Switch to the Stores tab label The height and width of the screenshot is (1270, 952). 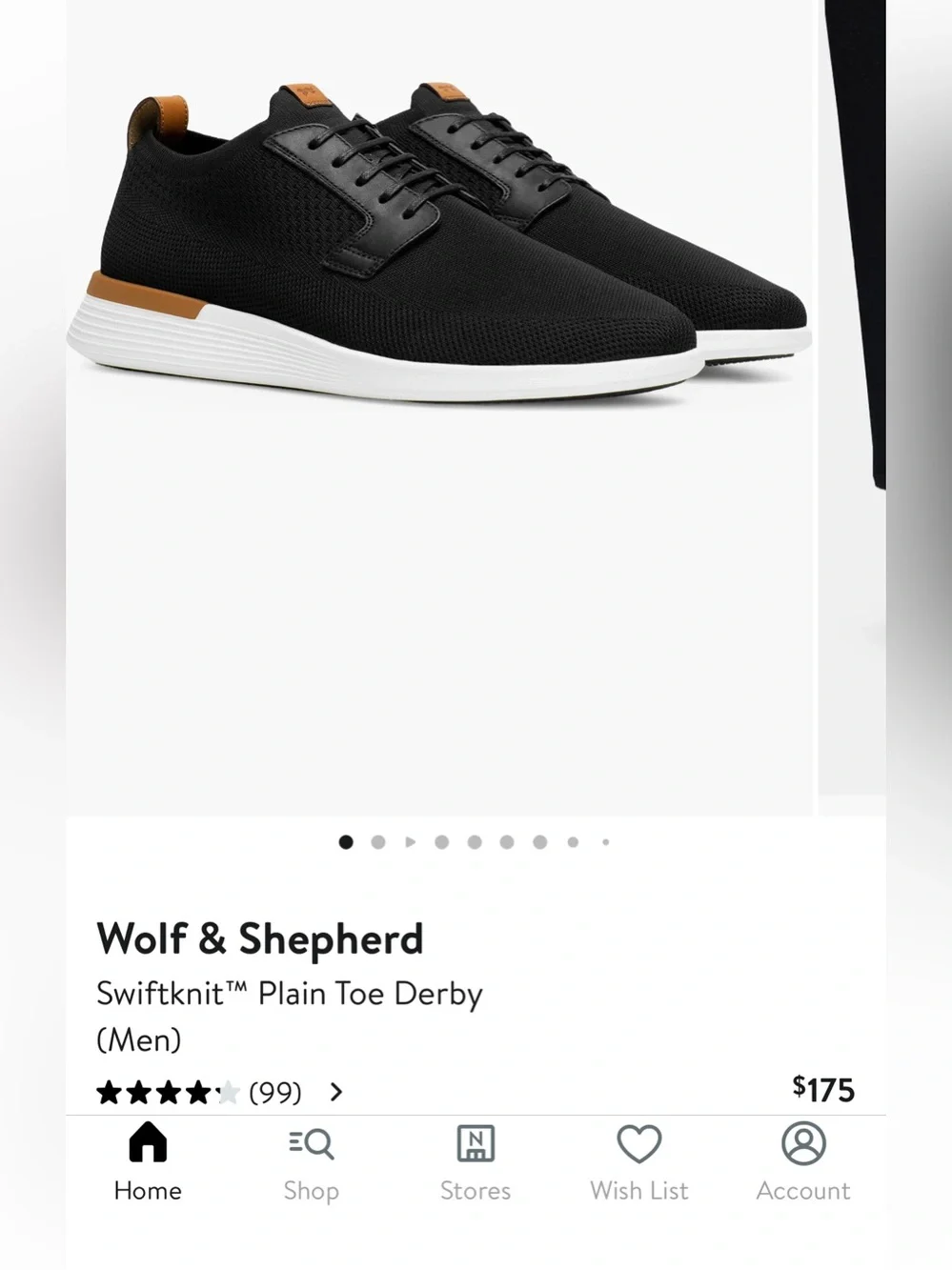coord(476,1191)
